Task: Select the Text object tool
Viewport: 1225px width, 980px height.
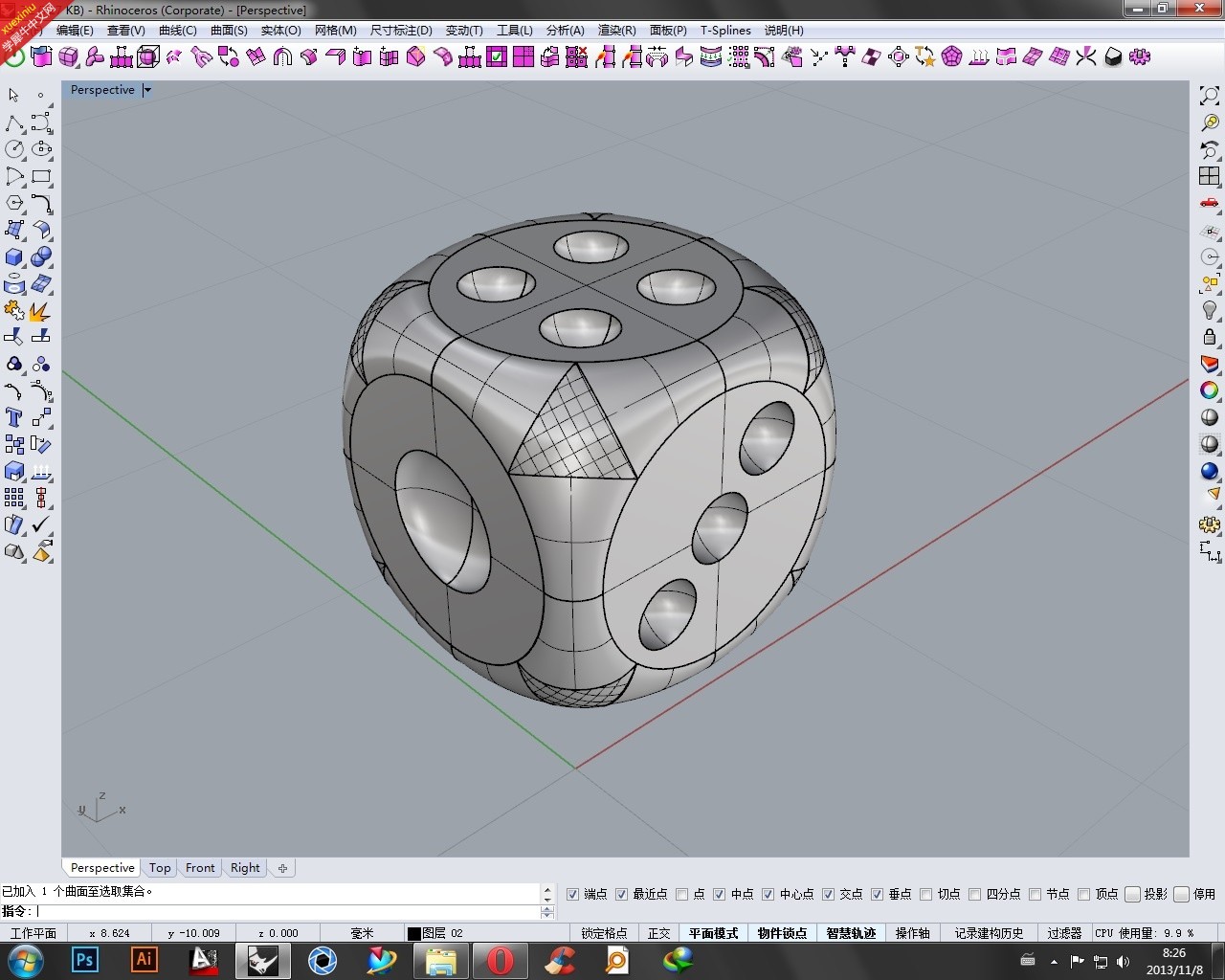Action: pyautogui.click(x=13, y=417)
